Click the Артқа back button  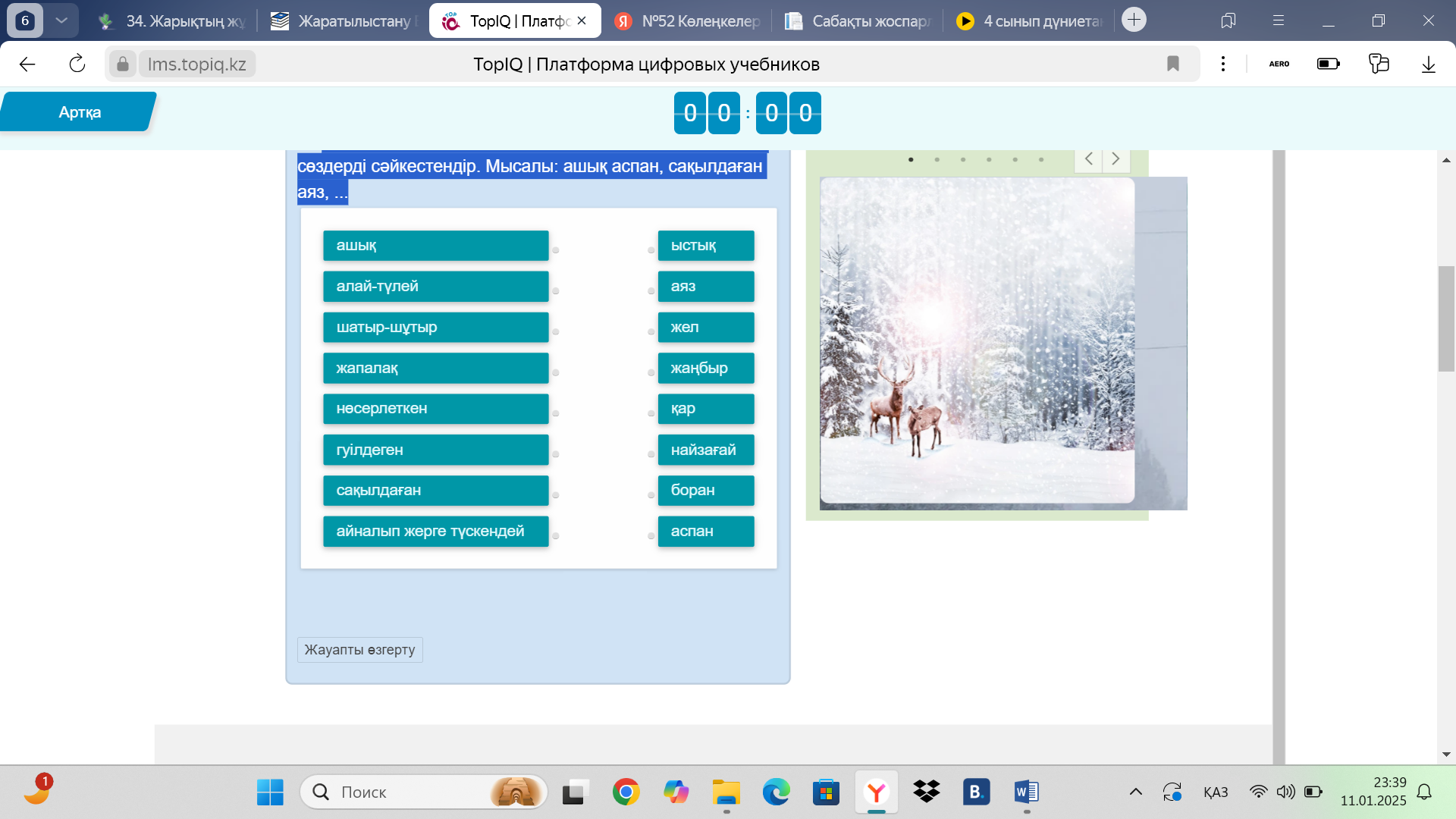[x=79, y=112]
